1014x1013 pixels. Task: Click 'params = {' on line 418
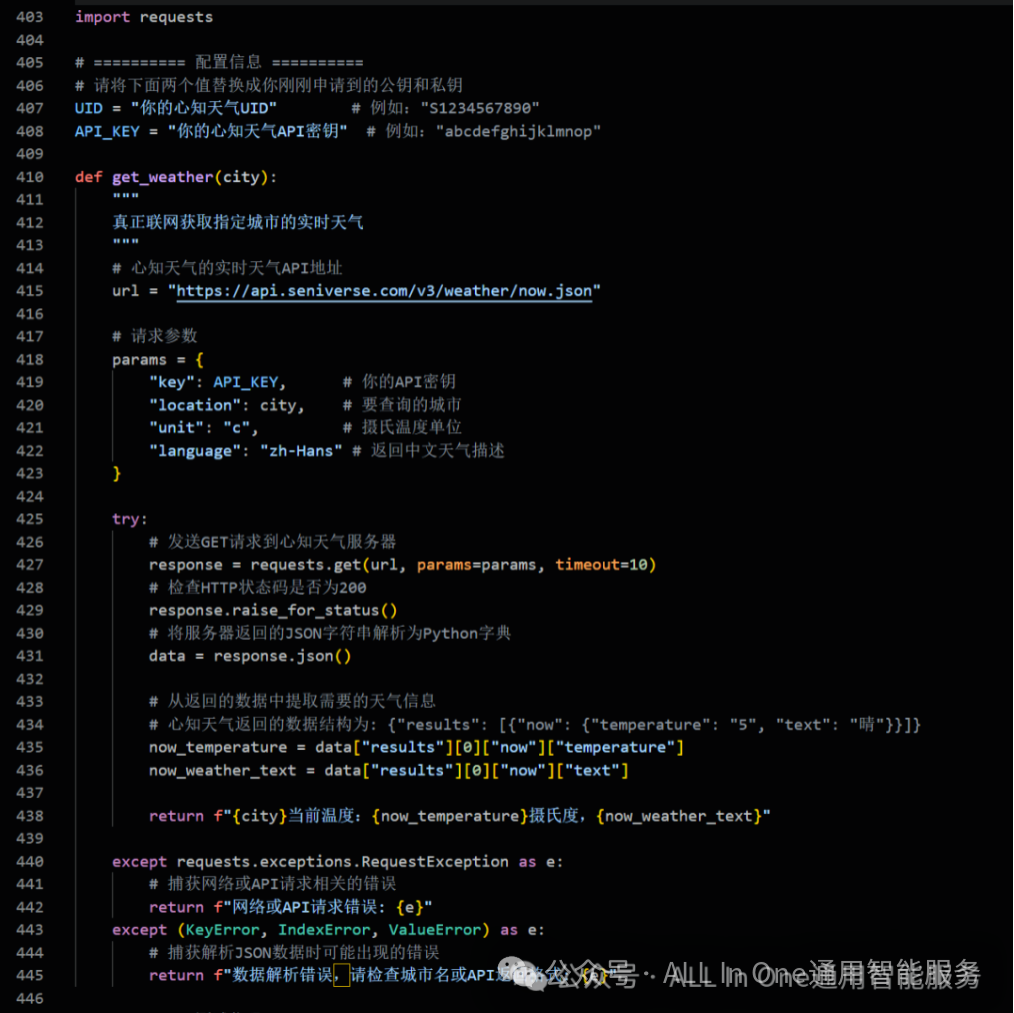(158, 360)
